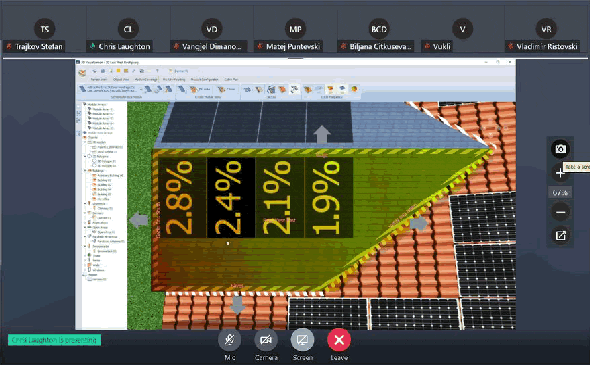Click the muted mic icon beside Vladimir Ristovski
Screen dimensions: 590x365
point(510,47)
